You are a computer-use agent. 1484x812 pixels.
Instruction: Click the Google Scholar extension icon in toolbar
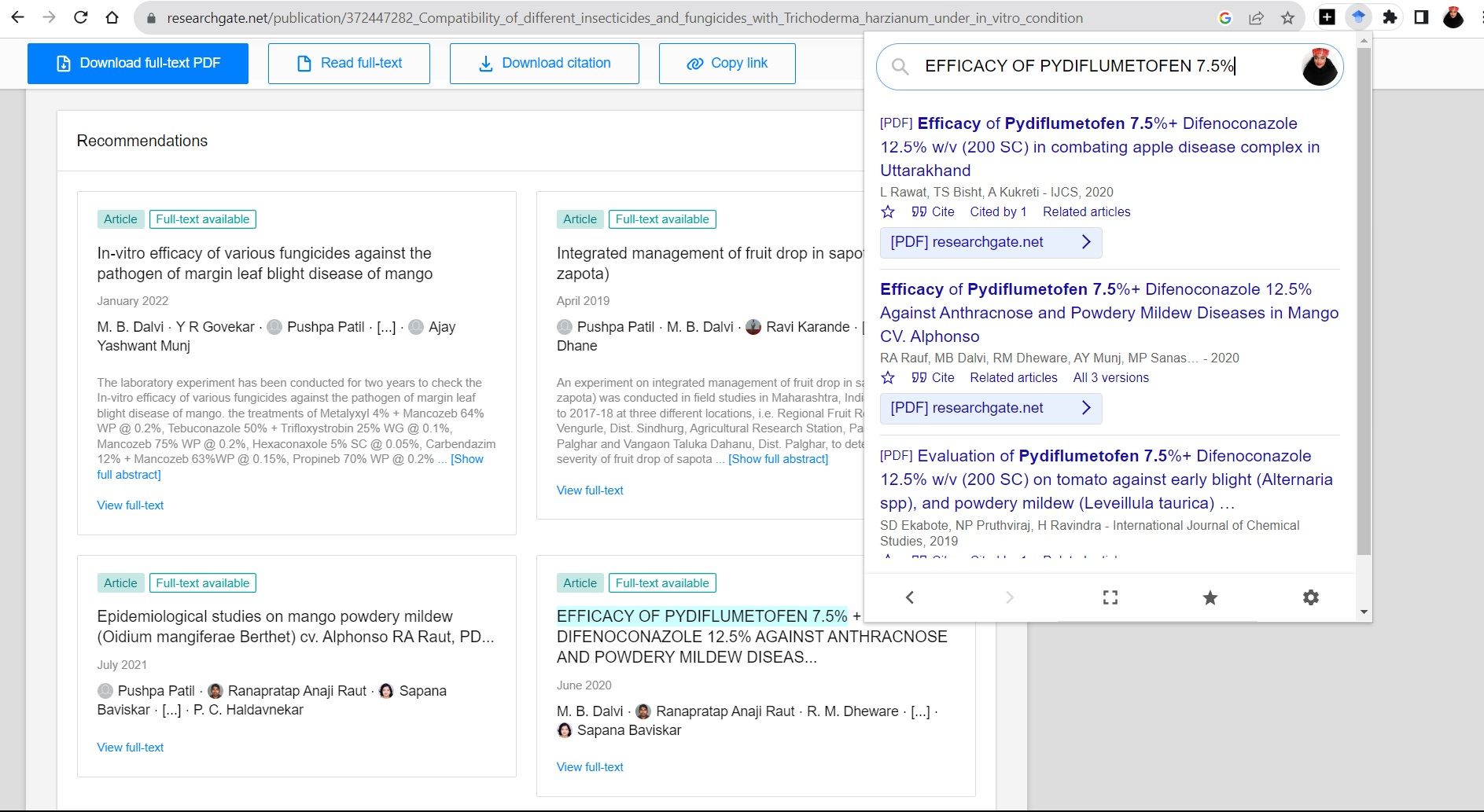[1359, 17]
